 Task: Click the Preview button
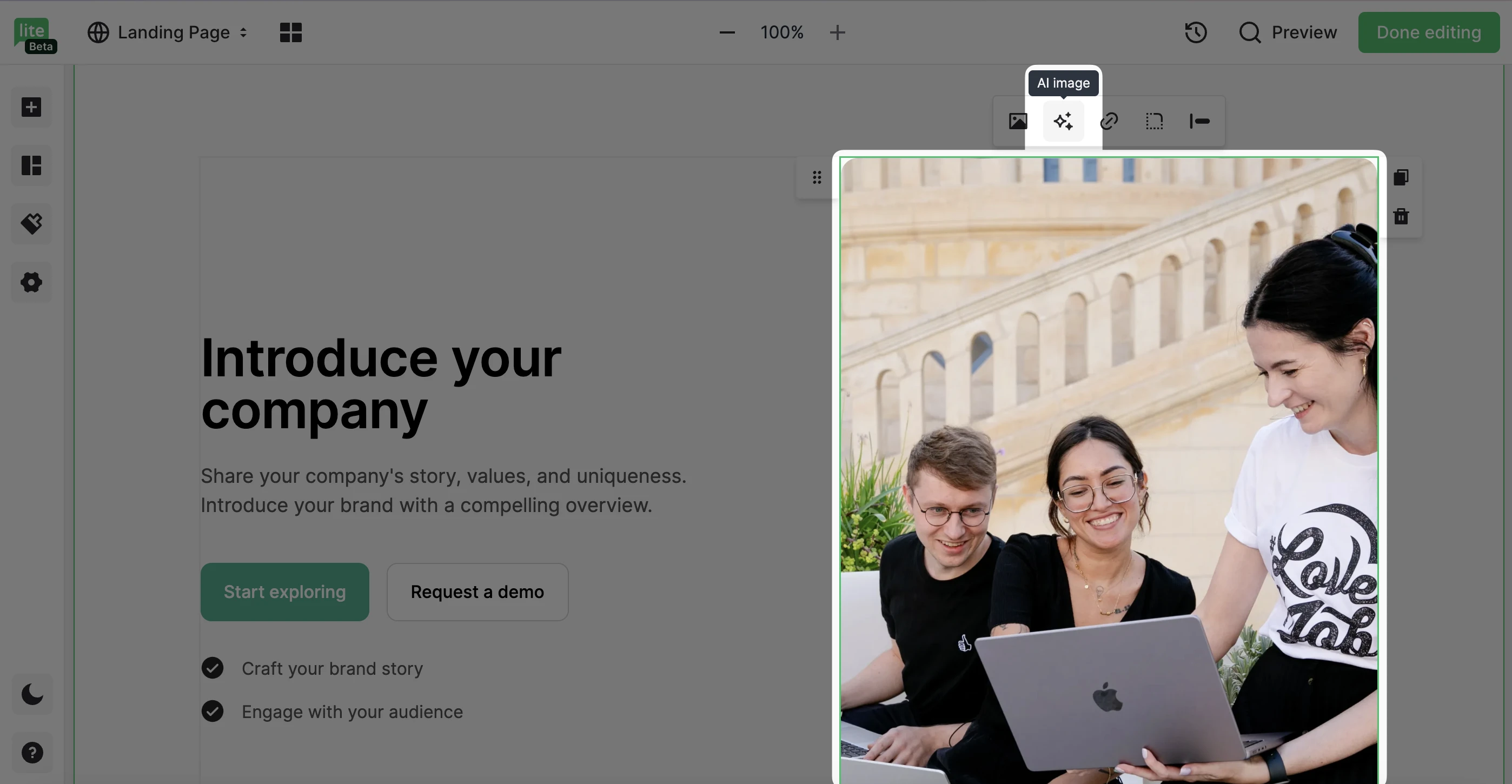pyautogui.click(x=1288, y=32)
